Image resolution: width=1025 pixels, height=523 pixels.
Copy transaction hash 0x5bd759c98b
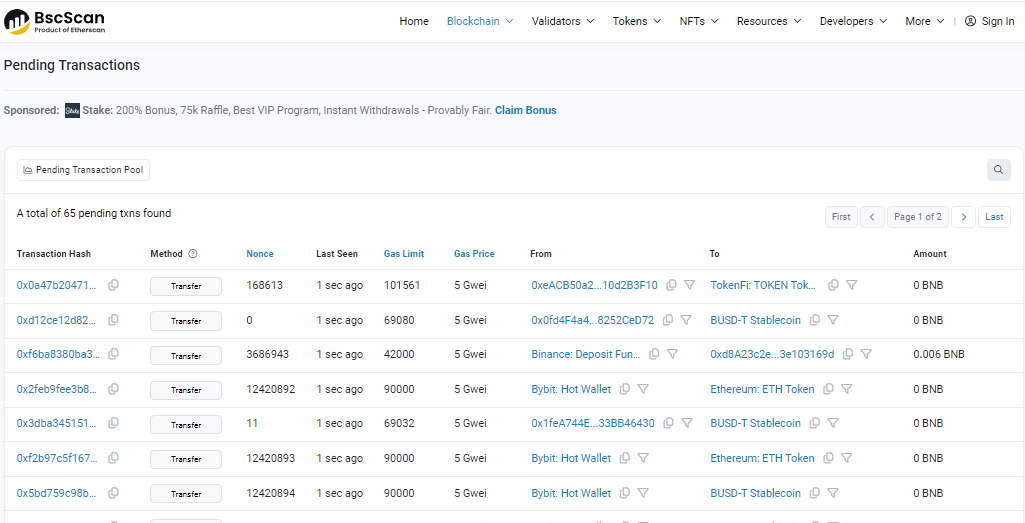point(113,493)
